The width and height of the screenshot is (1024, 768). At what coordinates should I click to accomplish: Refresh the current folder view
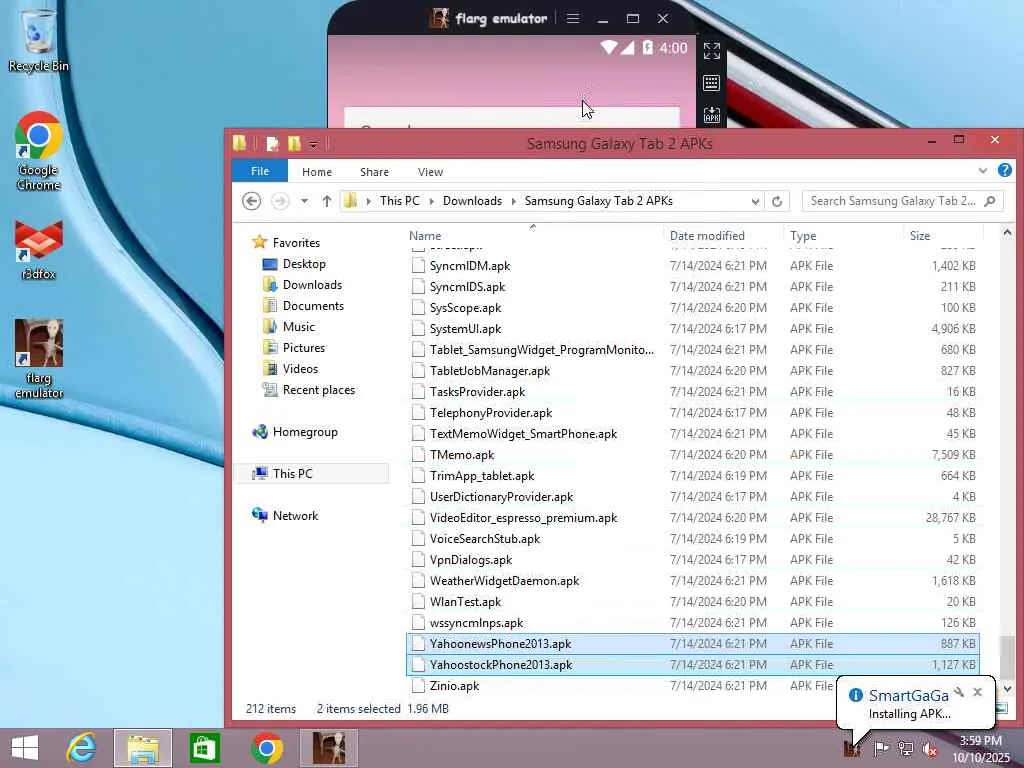coord(776,201)
